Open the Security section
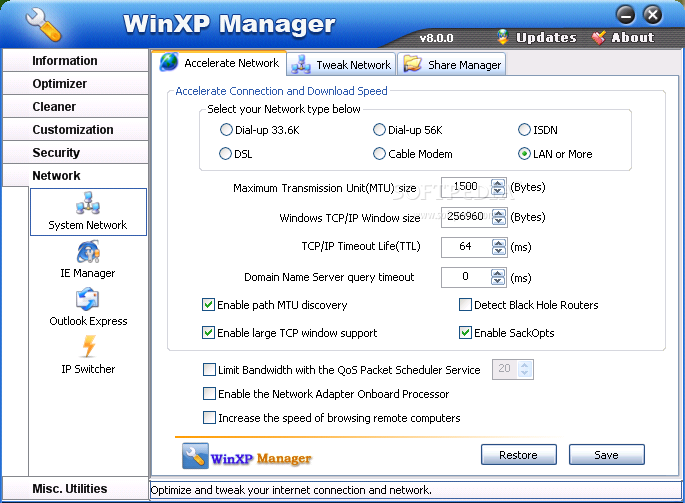 coord(76,153)
